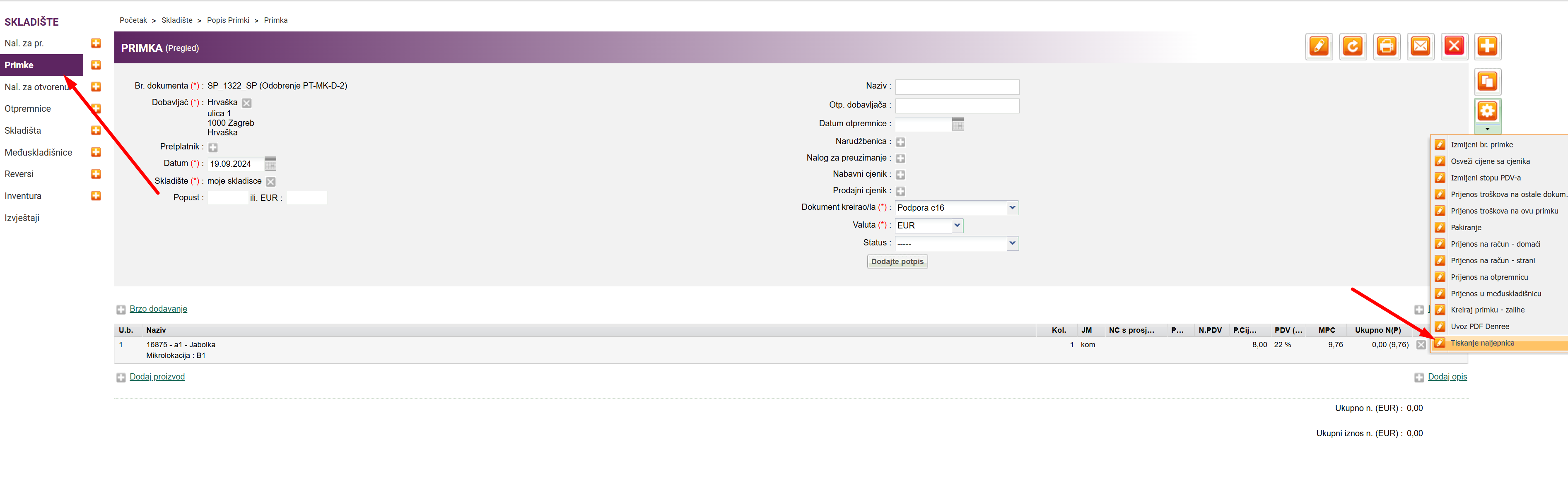Delete the Jabolka product row
This screenshot has width=1568, height=490.
[1421, 345]
